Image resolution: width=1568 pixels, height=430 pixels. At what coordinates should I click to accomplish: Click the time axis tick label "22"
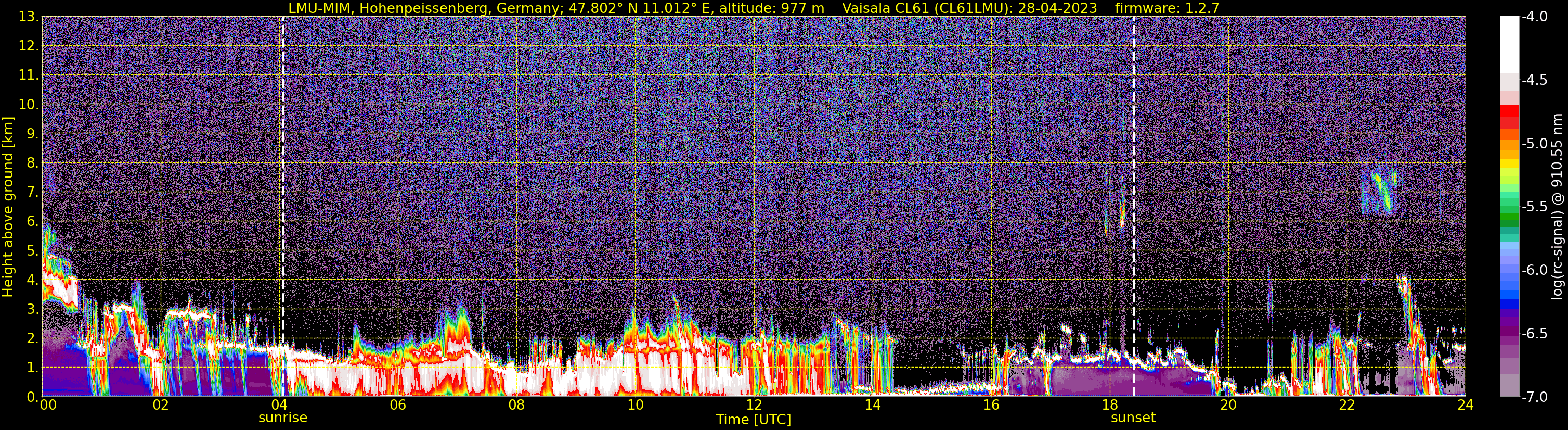[x=1347, y=404]
